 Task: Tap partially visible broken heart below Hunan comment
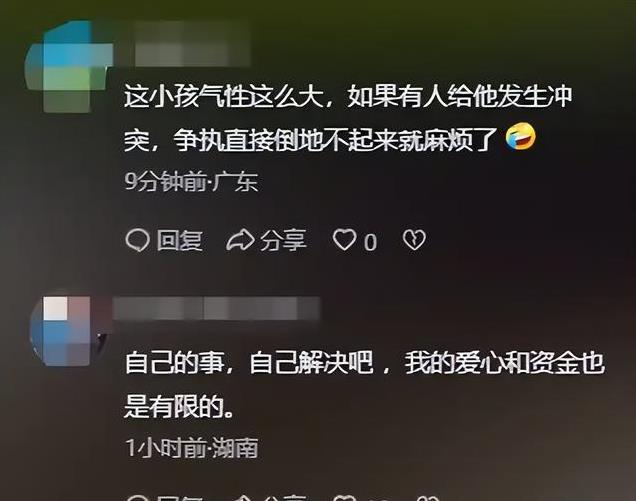(430, 498)
